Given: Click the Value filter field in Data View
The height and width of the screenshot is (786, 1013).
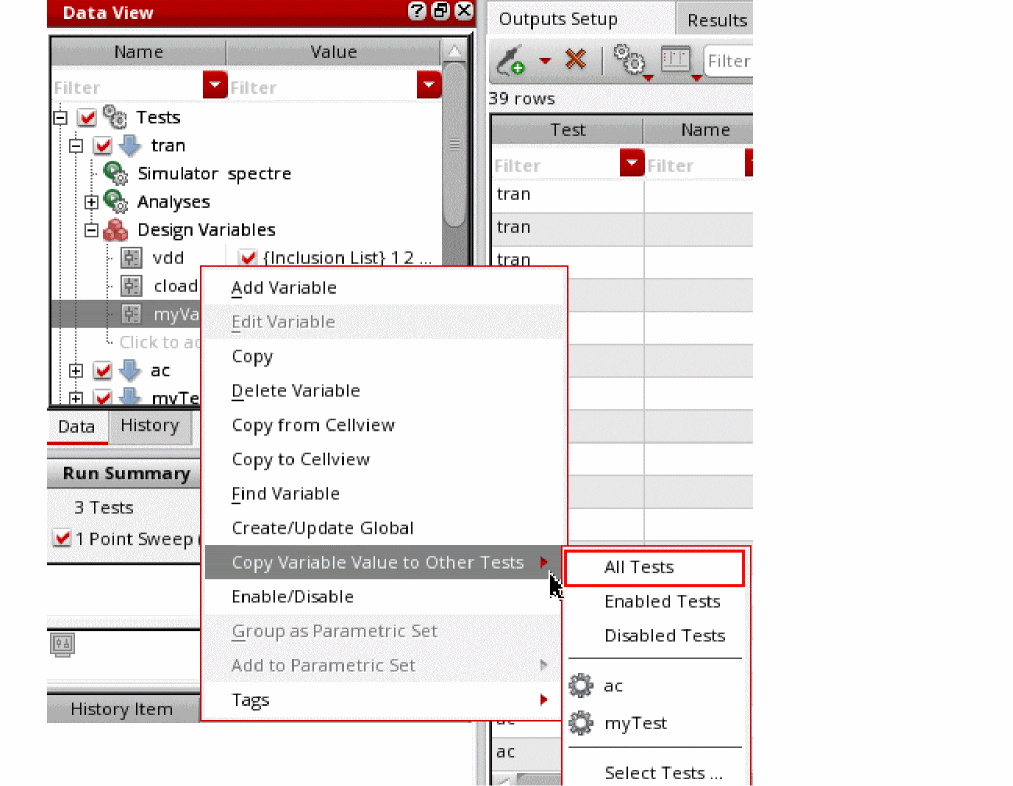Looking at the screenshot, I should 322,87.
